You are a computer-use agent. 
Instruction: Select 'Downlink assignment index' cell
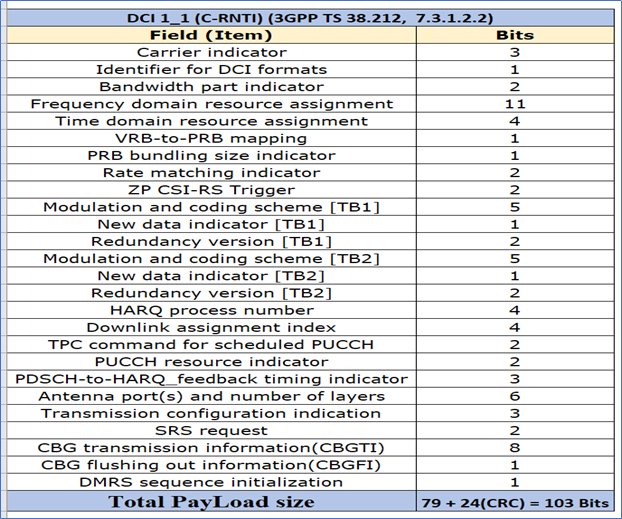point(211,327)
